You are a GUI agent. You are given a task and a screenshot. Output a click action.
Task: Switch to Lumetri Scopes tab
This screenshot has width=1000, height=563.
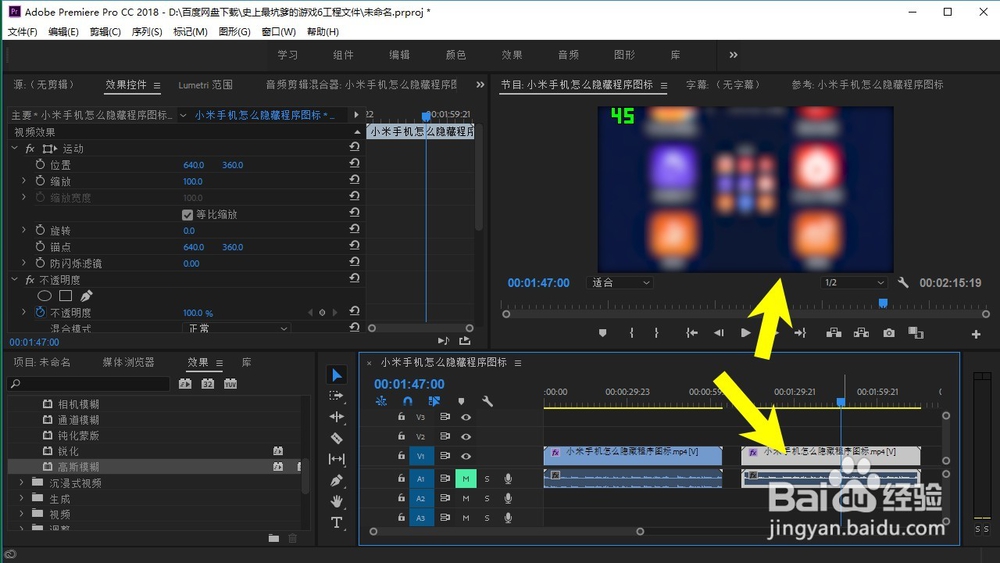coord(205,85)
